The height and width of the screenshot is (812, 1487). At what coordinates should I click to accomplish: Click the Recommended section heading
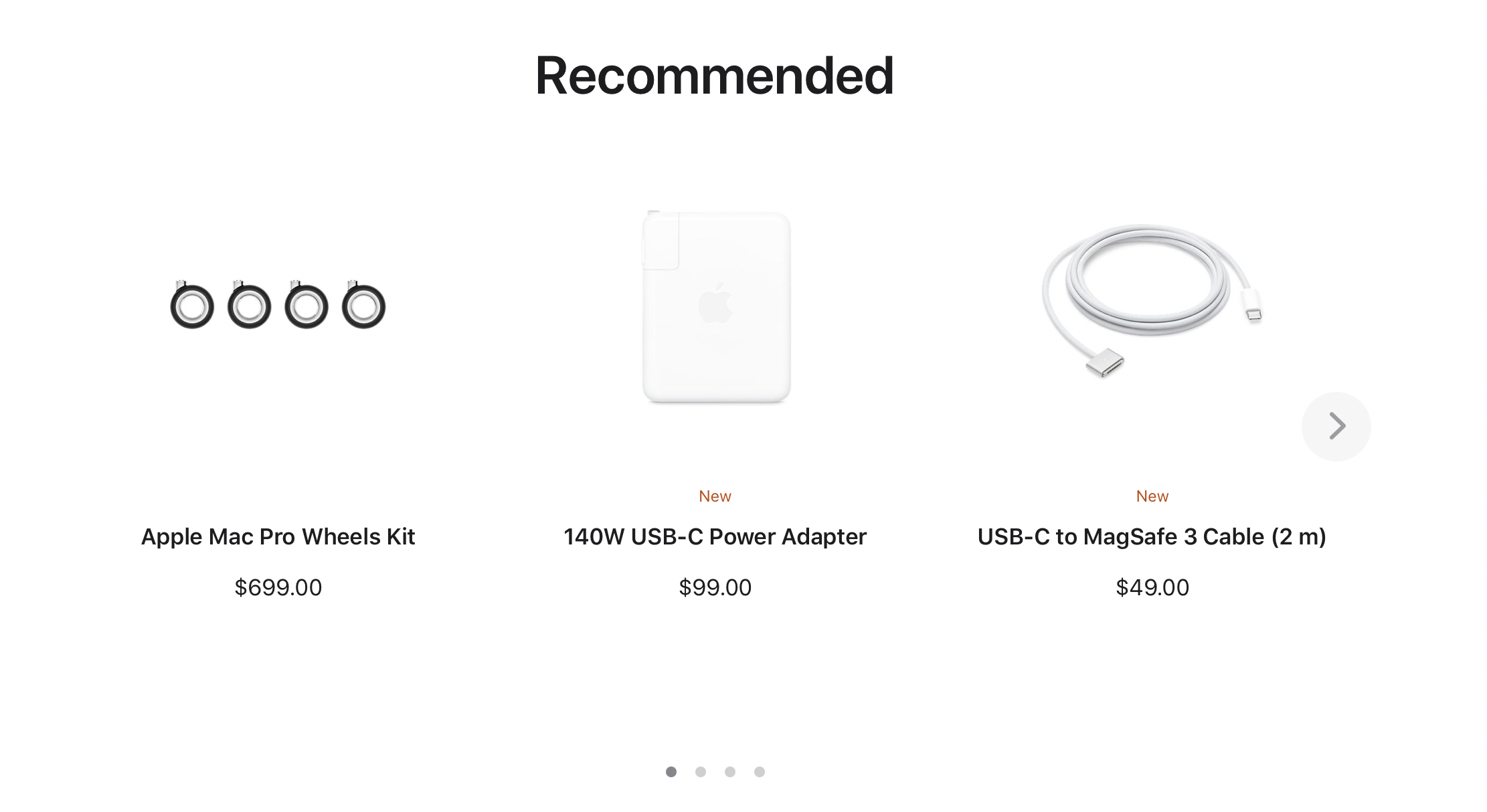pos(715,74)
